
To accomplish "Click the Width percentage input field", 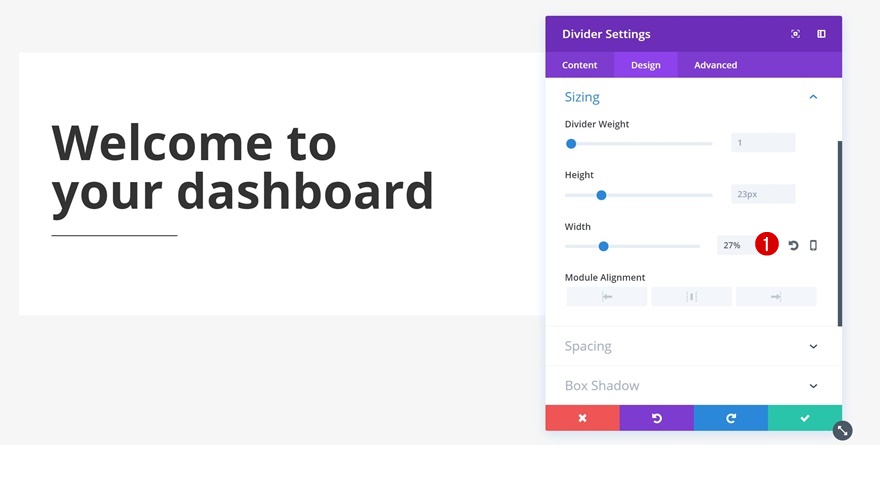I will (x=734, y=245).
